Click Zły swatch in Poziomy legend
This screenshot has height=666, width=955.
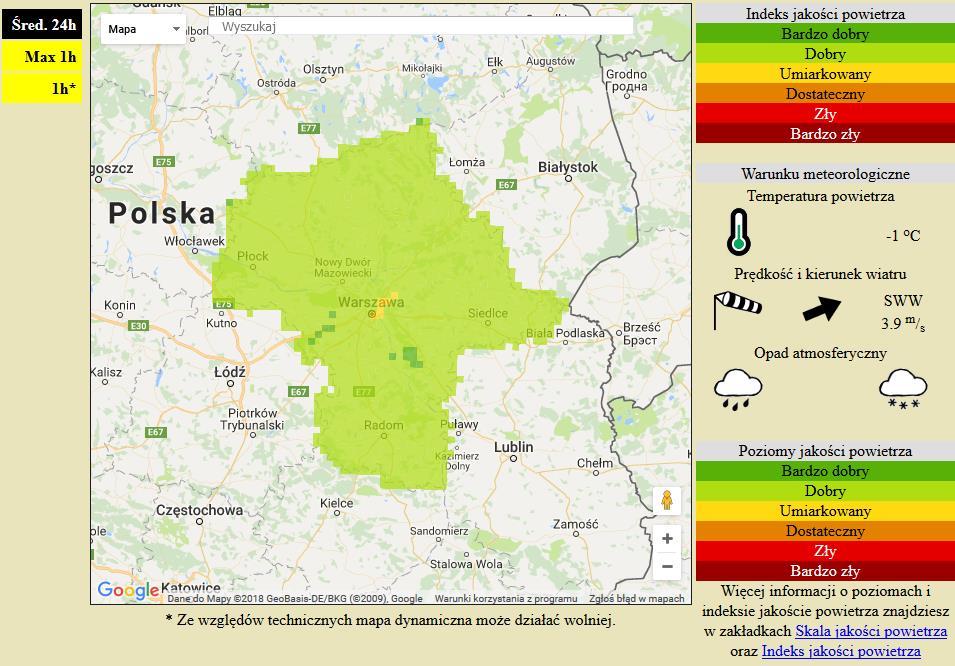(825, 551)
